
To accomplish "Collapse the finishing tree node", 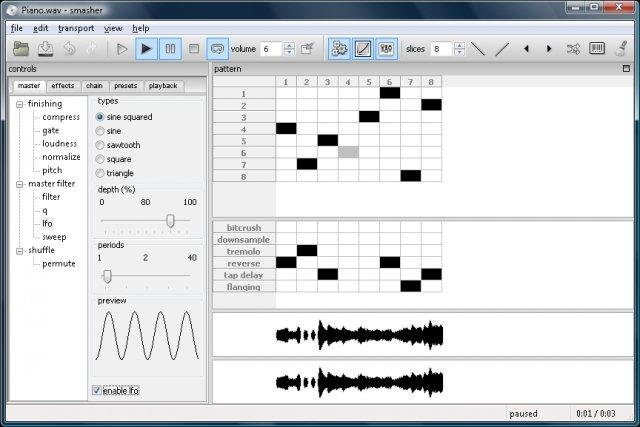I will pos(19,105).
